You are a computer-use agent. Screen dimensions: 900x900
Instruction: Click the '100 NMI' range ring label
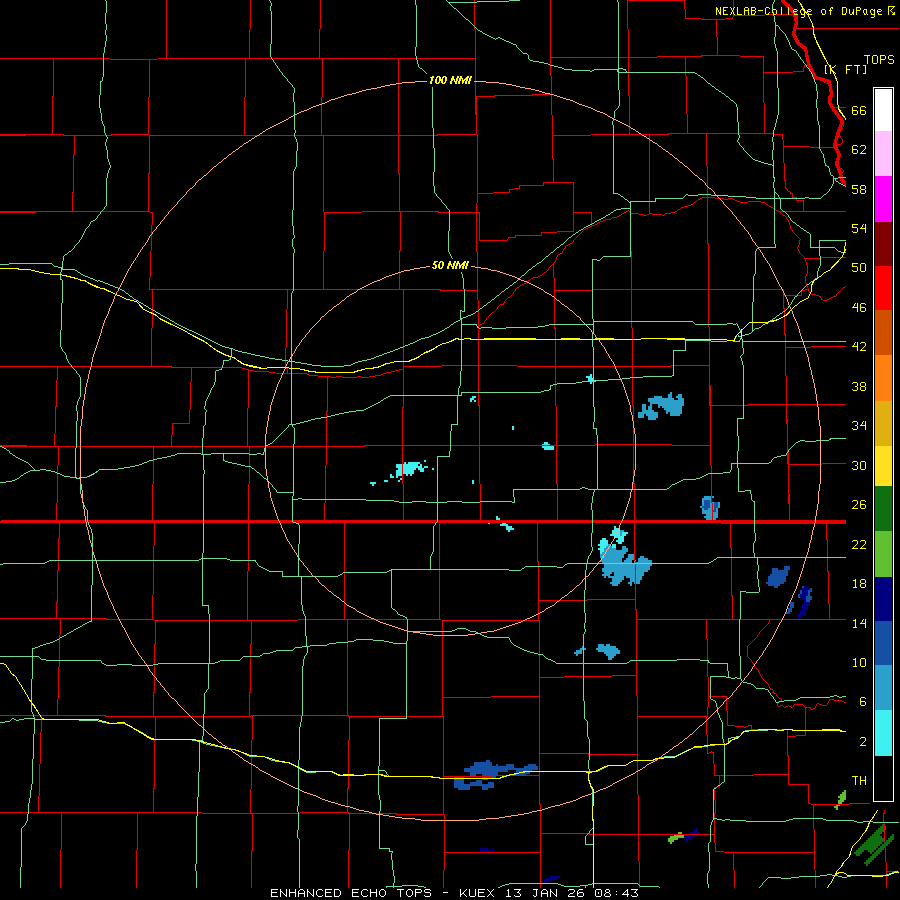pyautogui.click(x=450, y=80)
